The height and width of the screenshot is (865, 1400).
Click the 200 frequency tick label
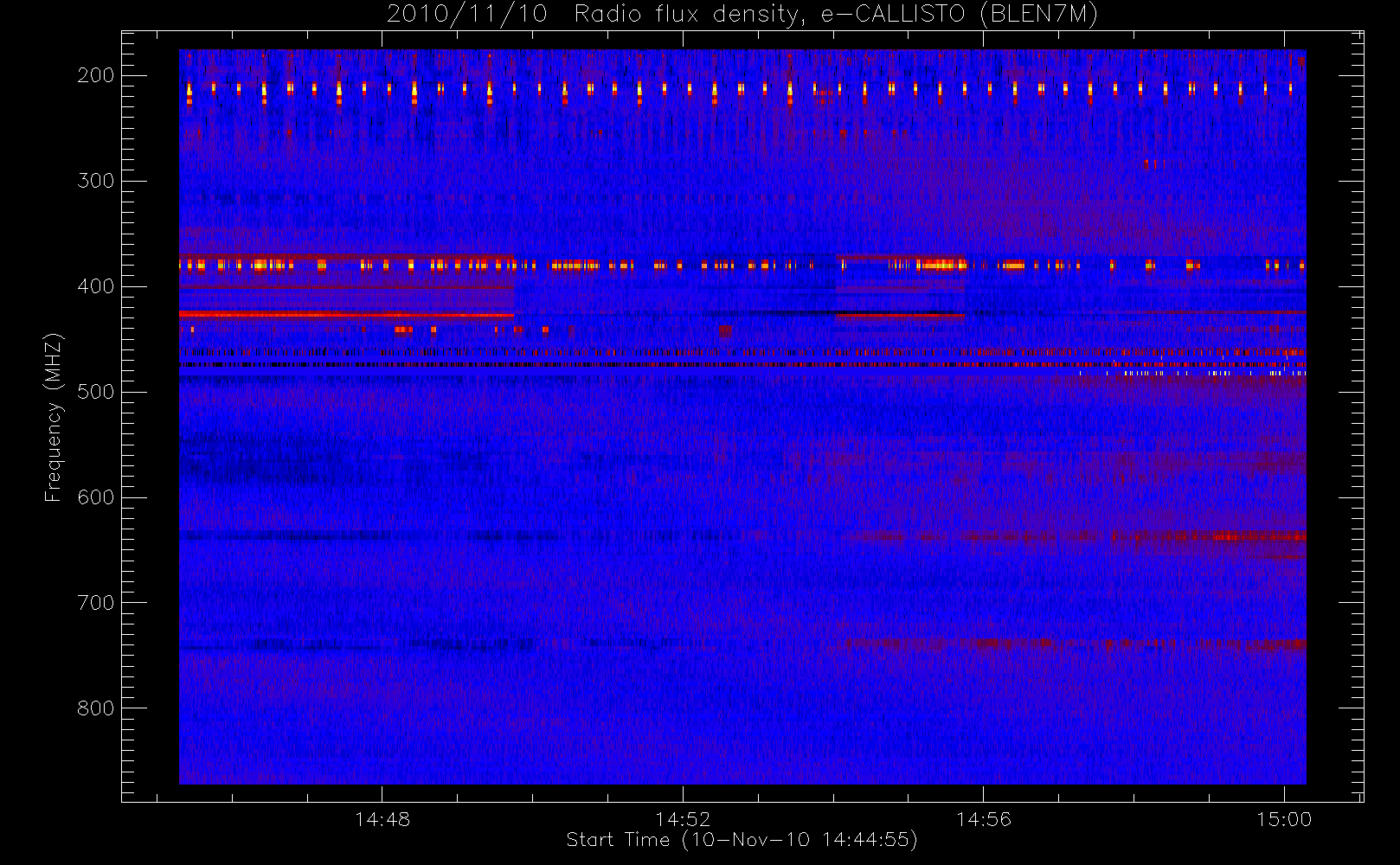[96, 75]
